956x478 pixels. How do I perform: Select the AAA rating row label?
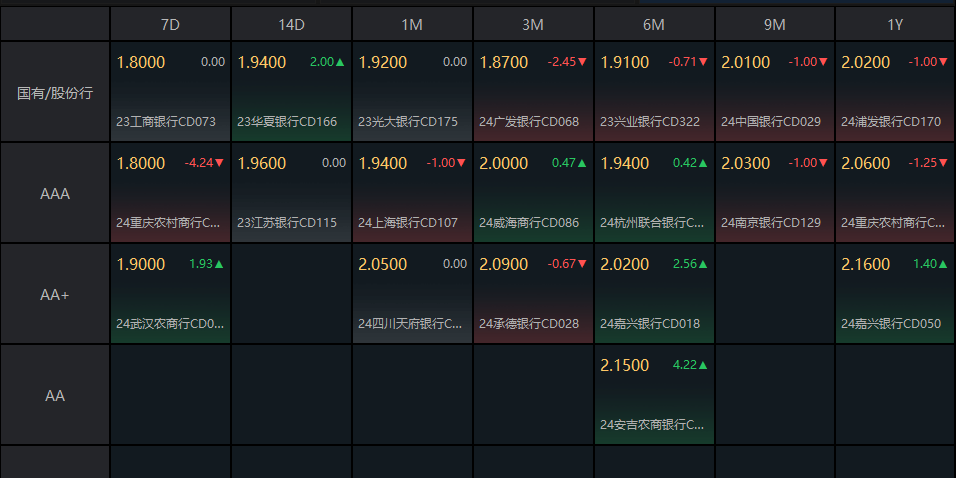(x=55, y=193)
